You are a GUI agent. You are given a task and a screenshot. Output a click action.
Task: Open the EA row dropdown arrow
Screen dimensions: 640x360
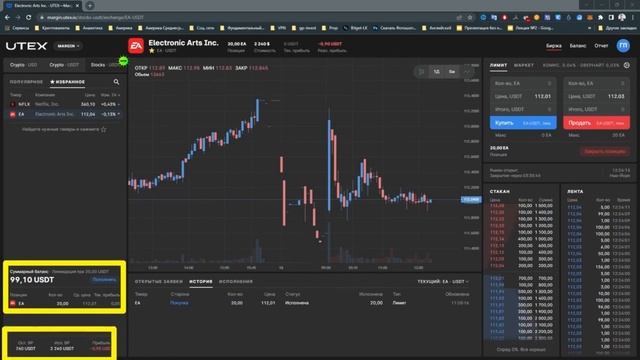119,114
